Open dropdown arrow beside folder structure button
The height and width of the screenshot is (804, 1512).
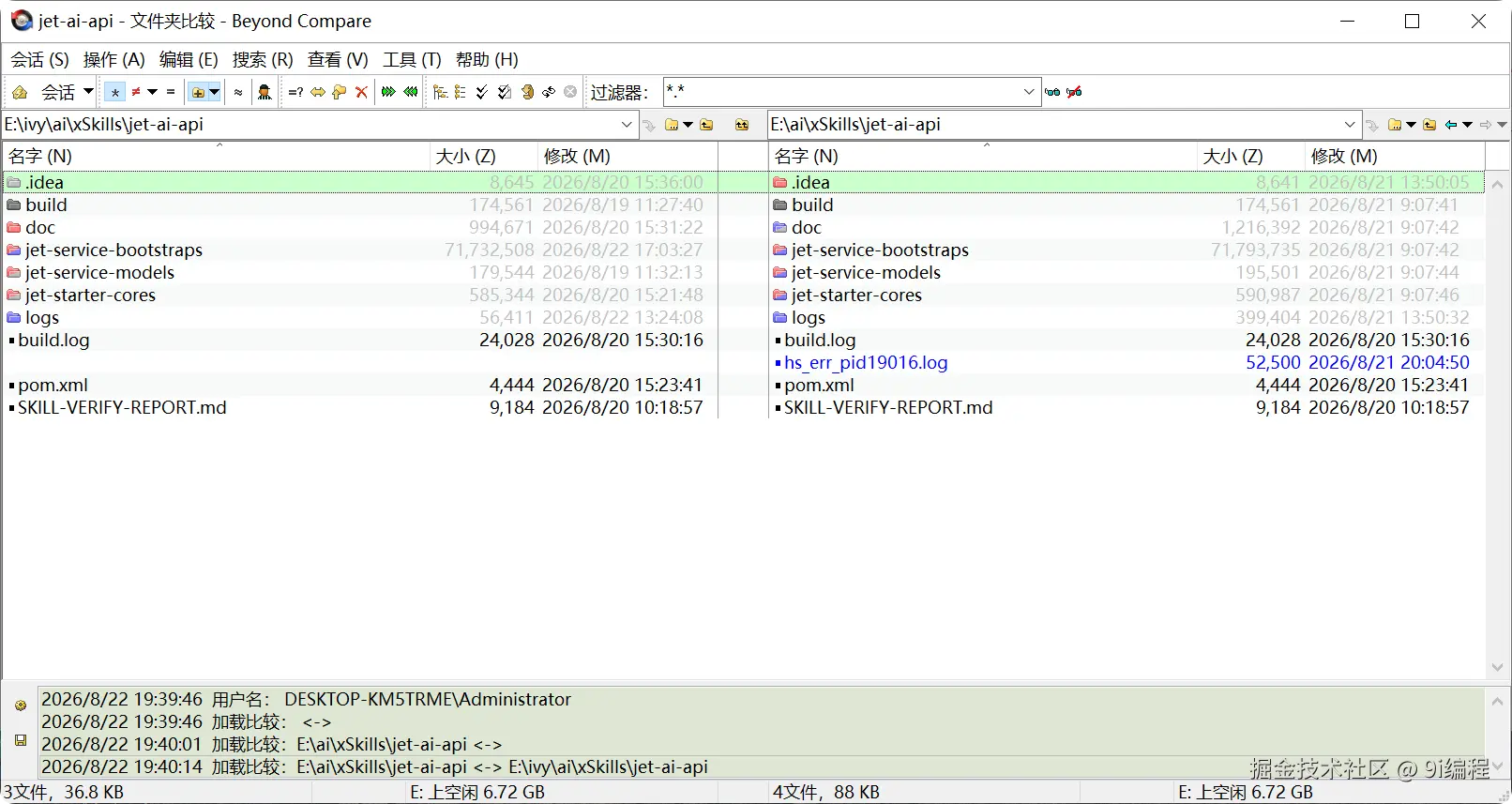pyautogui.click(x=215, y=92)
